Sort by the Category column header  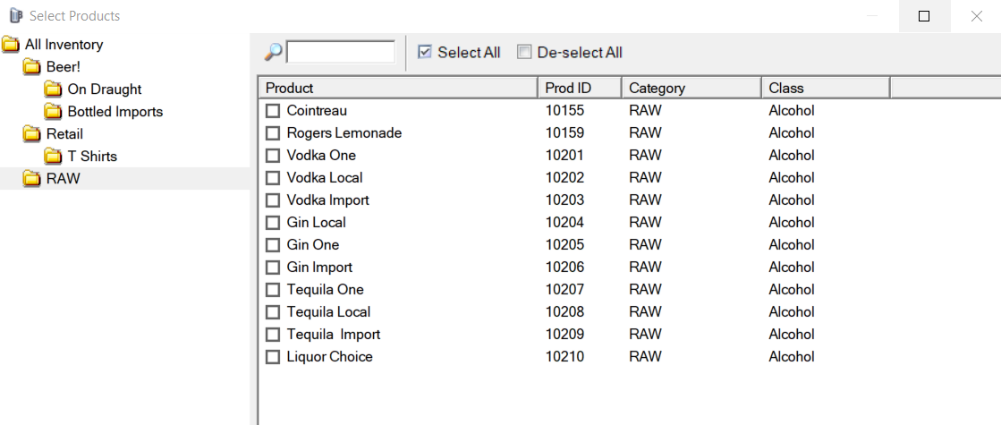[x=691, y=88]
